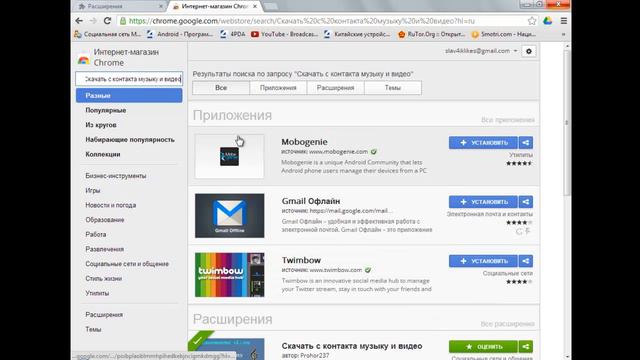Install the Twimbow app
The width and height of the screenshot is (640, 360).
click(x=483, y=261)
